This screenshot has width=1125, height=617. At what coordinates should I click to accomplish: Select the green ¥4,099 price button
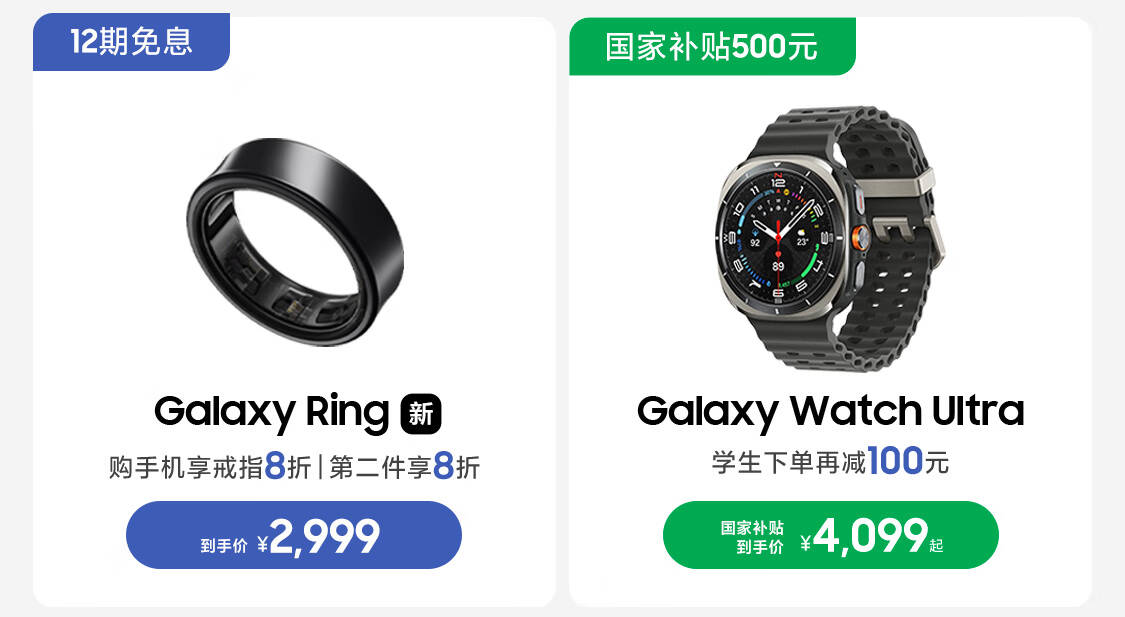point(831,535)
